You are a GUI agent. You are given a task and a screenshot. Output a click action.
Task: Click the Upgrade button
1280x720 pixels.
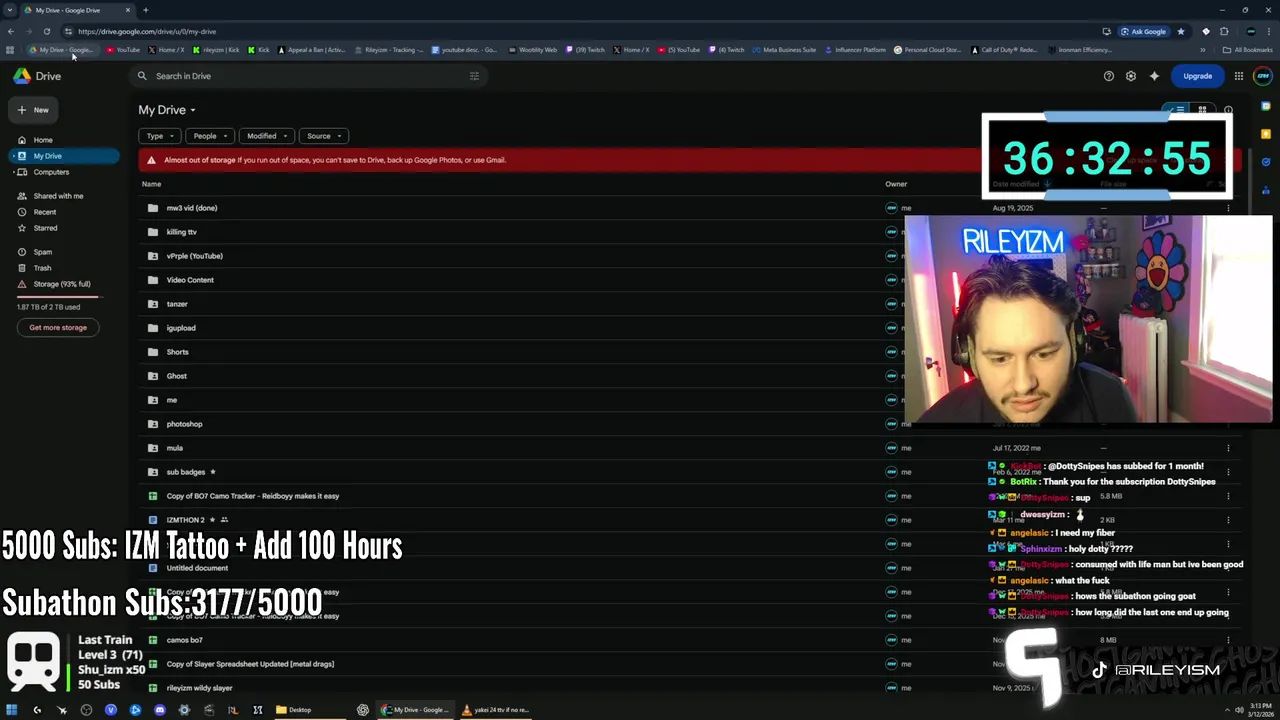(x=1197, y=76)
